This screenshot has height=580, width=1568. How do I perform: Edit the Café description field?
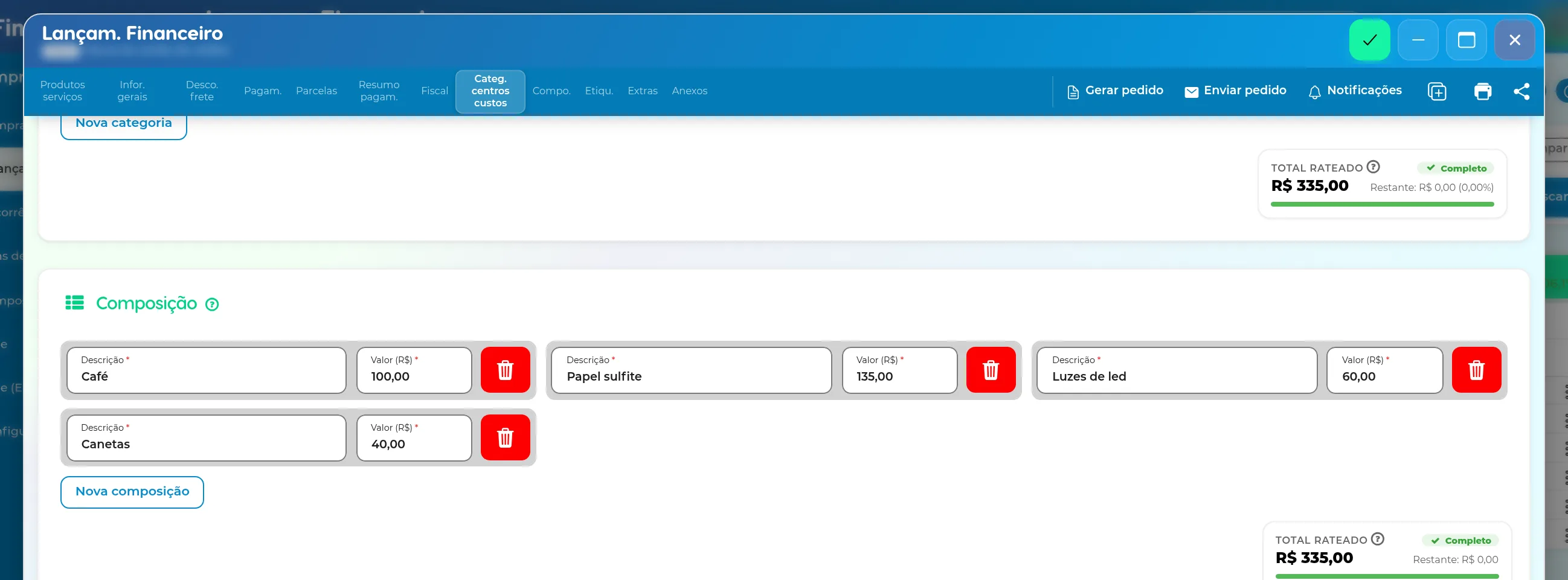(207, 370)
